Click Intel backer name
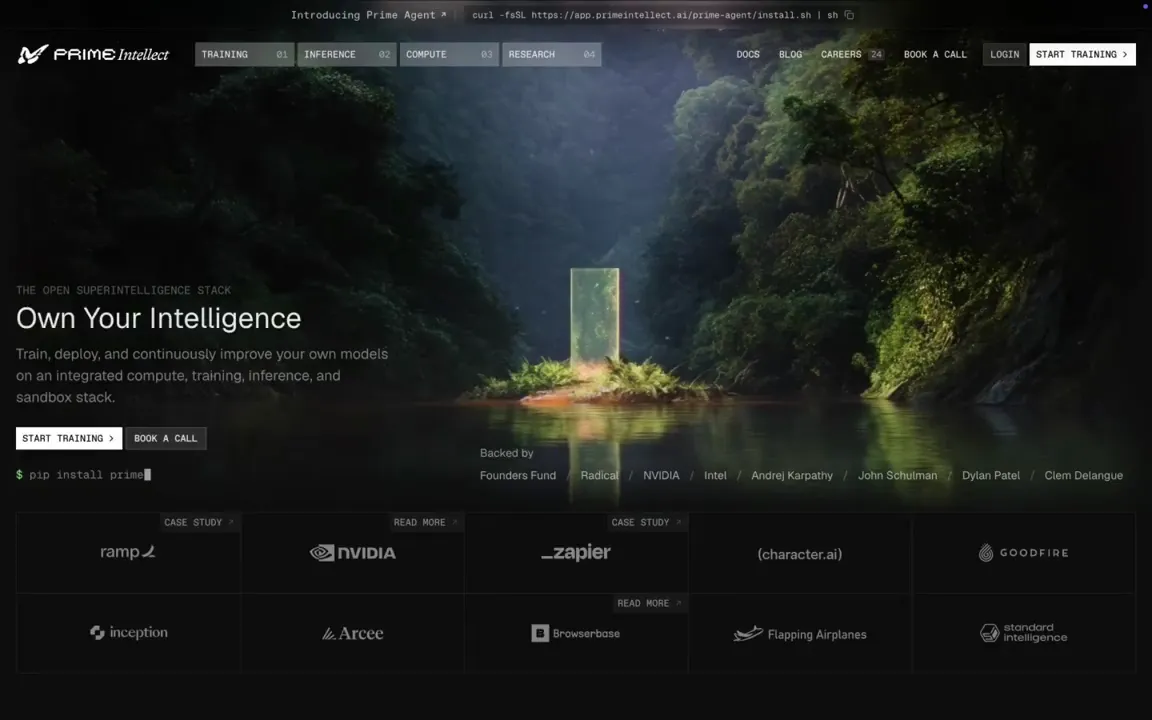Screen dimensions: 1152x720 click(716, 475)
